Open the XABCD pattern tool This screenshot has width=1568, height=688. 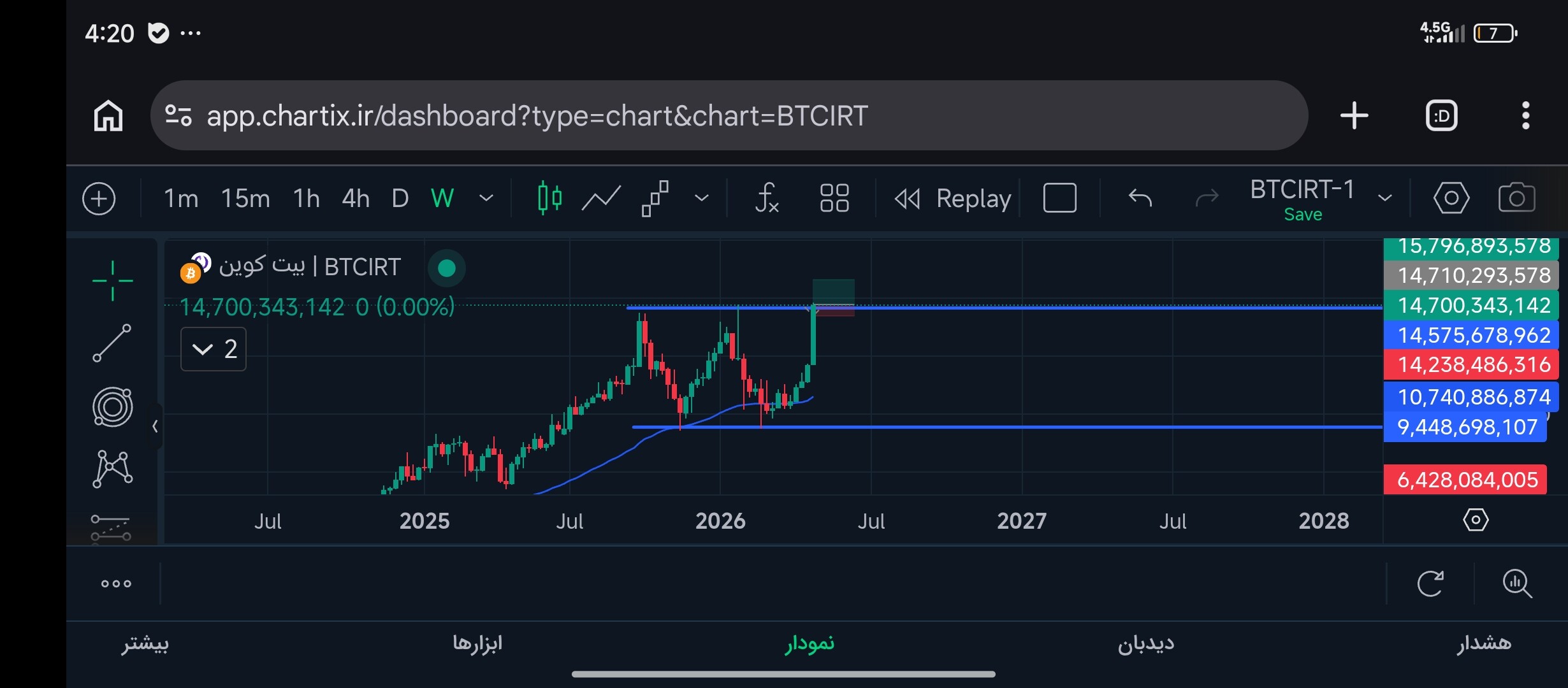(x=112, y=469)
